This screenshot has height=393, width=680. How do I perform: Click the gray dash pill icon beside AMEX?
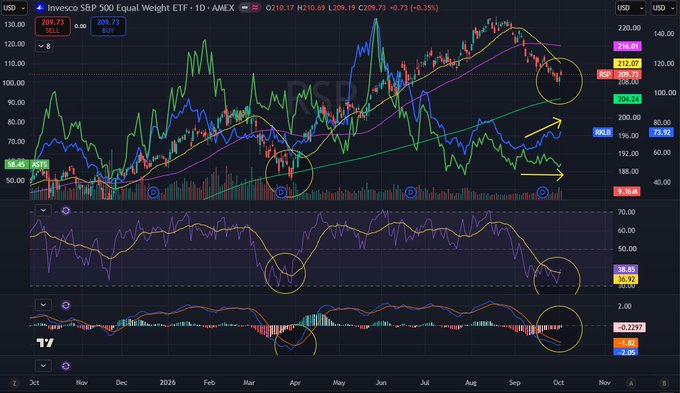[245, 8]
